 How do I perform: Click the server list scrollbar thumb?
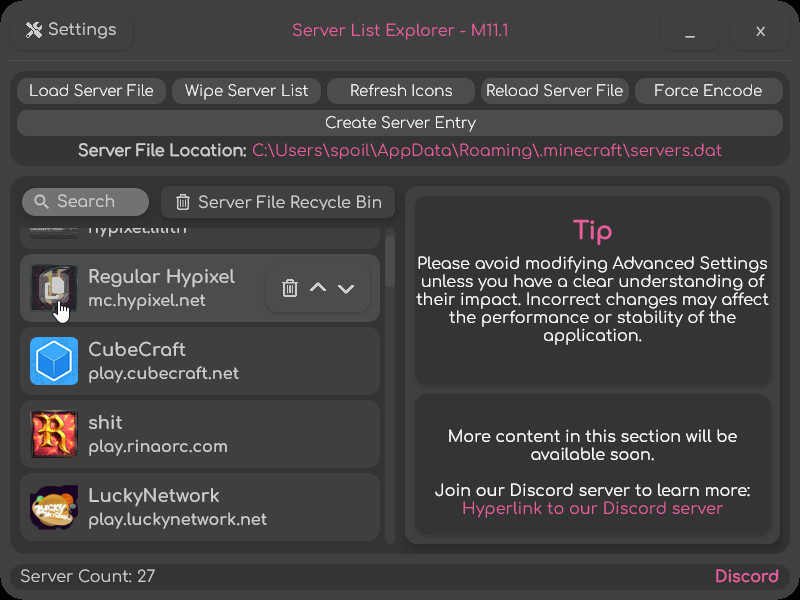(390, 261)
